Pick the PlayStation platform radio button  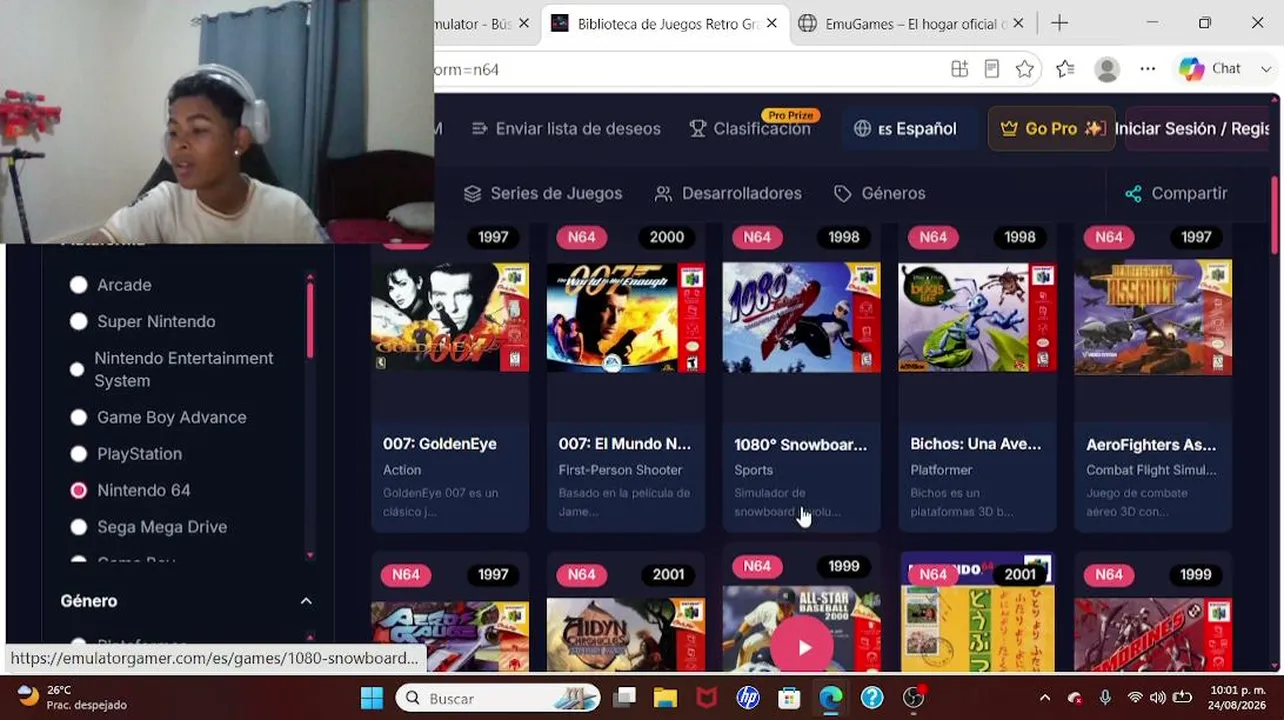pyautogui.click(x=78, y=454)
